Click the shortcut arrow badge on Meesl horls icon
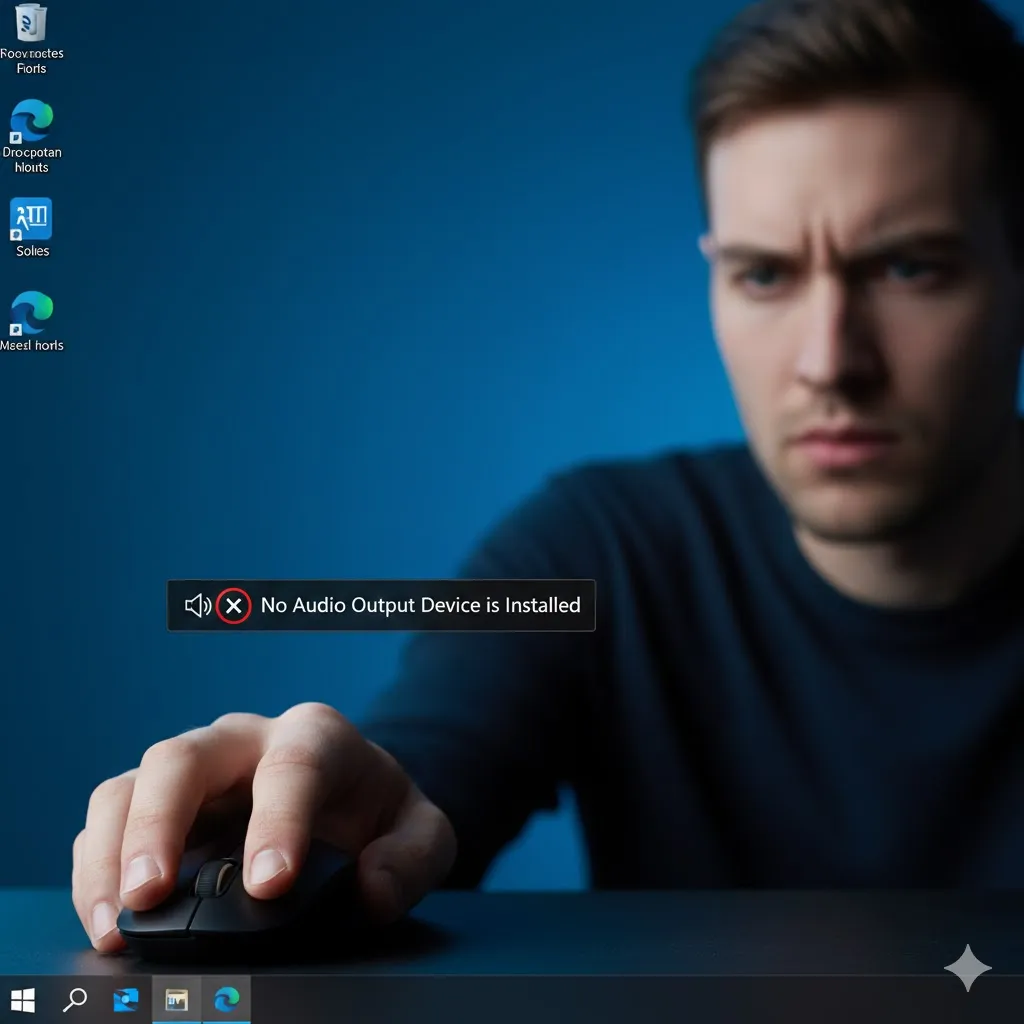 click(x=16, y=329)
